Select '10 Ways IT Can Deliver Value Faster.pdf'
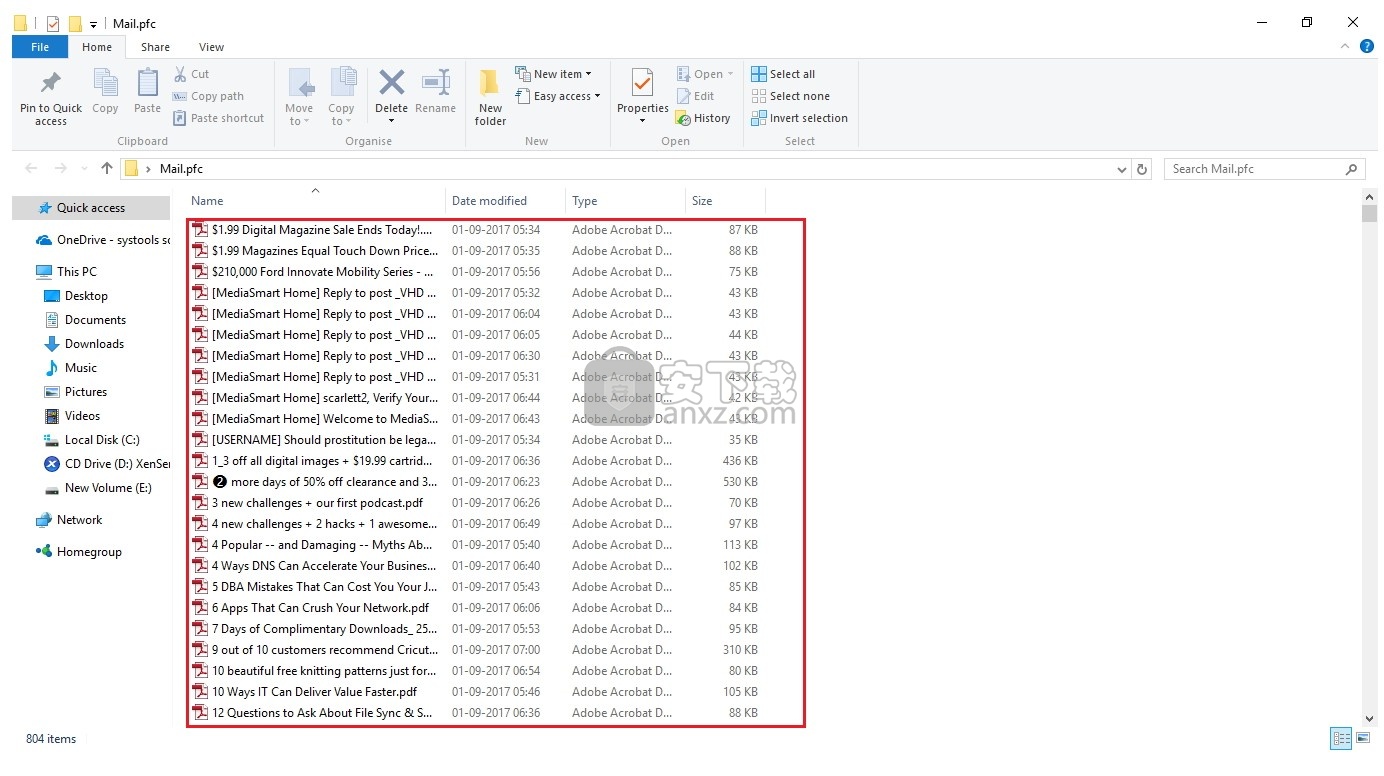The width and height of the screenshot is (1384, 776). (x=314, y=692)
